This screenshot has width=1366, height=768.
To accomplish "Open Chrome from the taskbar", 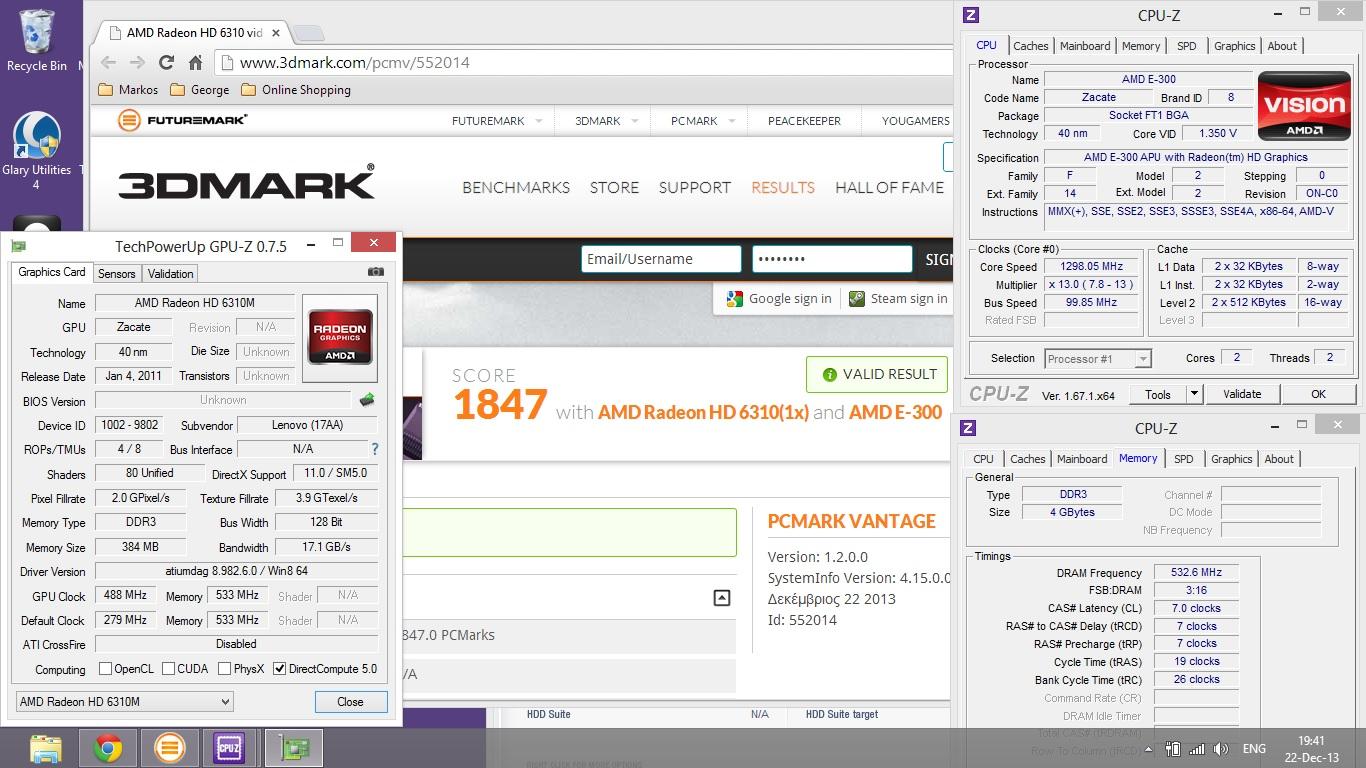I will pyautogui.click(x=108, y=748).
